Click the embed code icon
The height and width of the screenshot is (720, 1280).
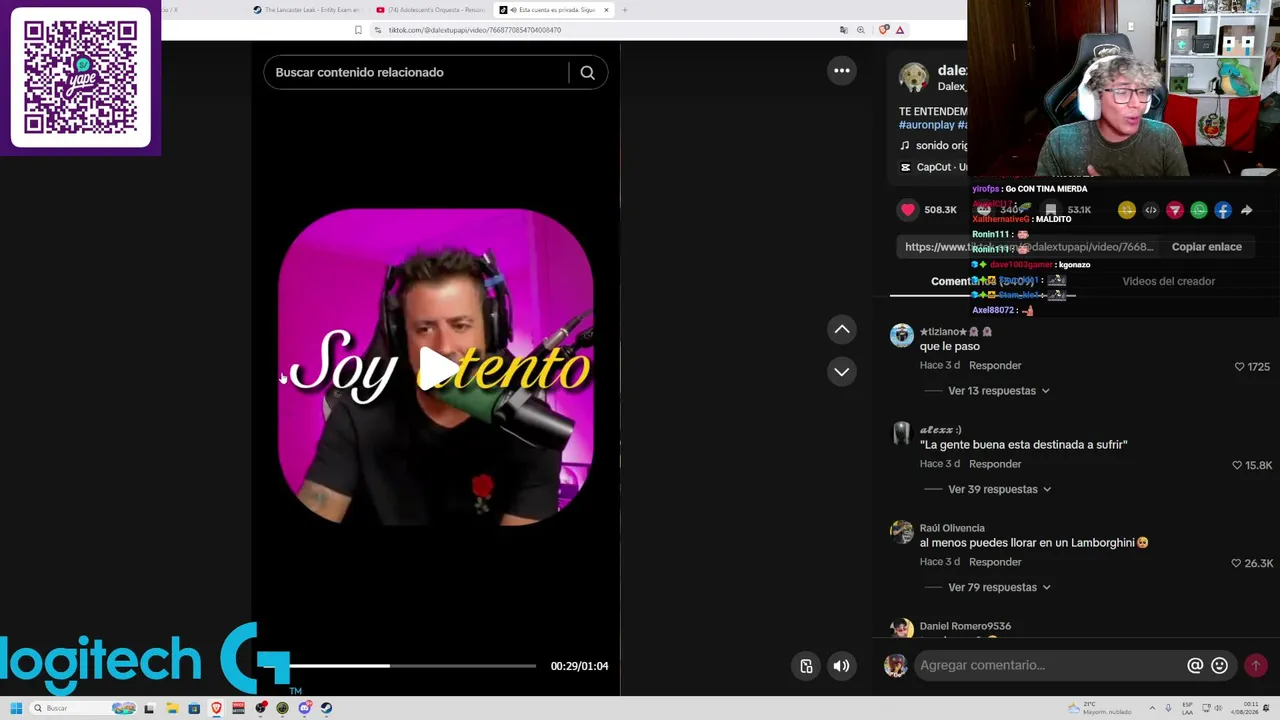coord(1151,210)
